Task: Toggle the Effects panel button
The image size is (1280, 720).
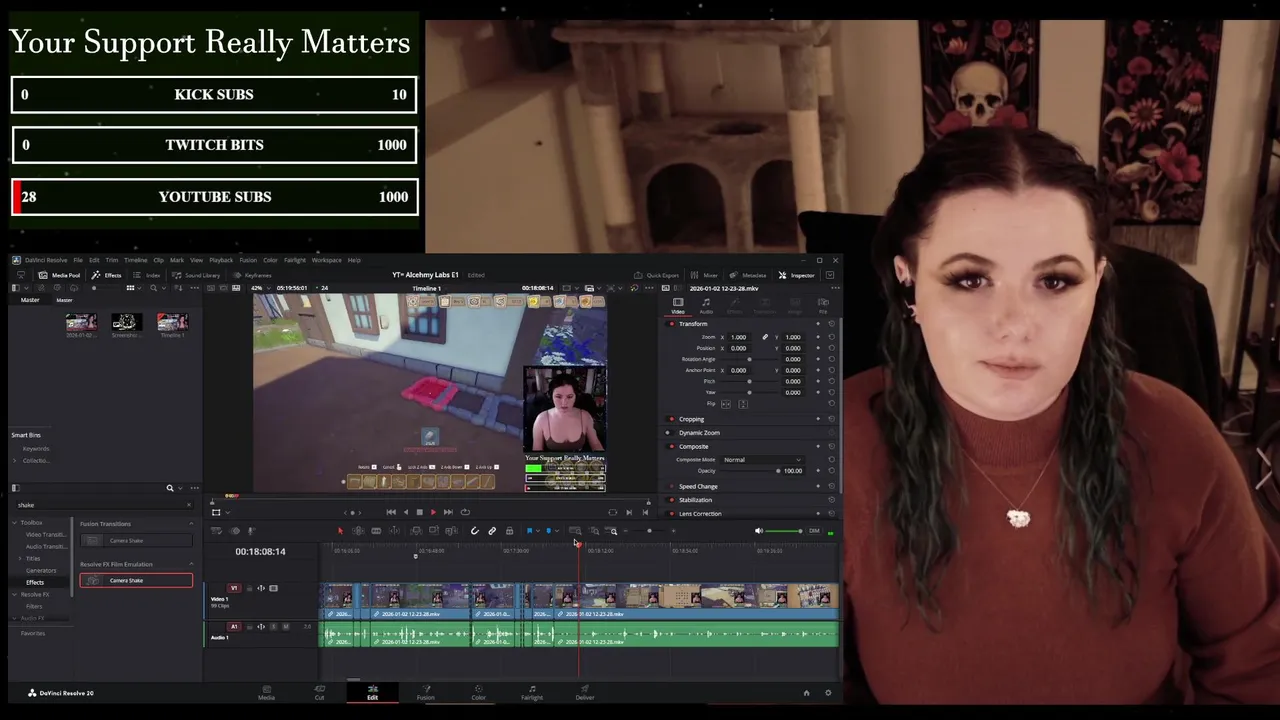Action: point(107,275)
